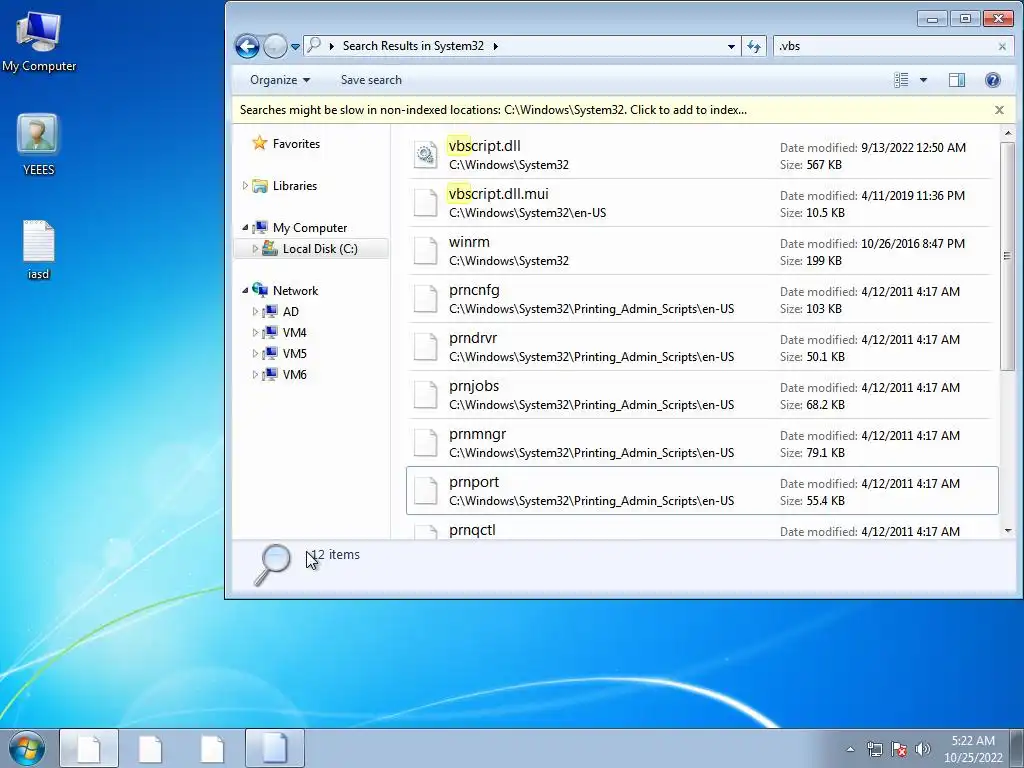
Task: Click the results list scroll up arrow
Action: tap(1008, 133)
